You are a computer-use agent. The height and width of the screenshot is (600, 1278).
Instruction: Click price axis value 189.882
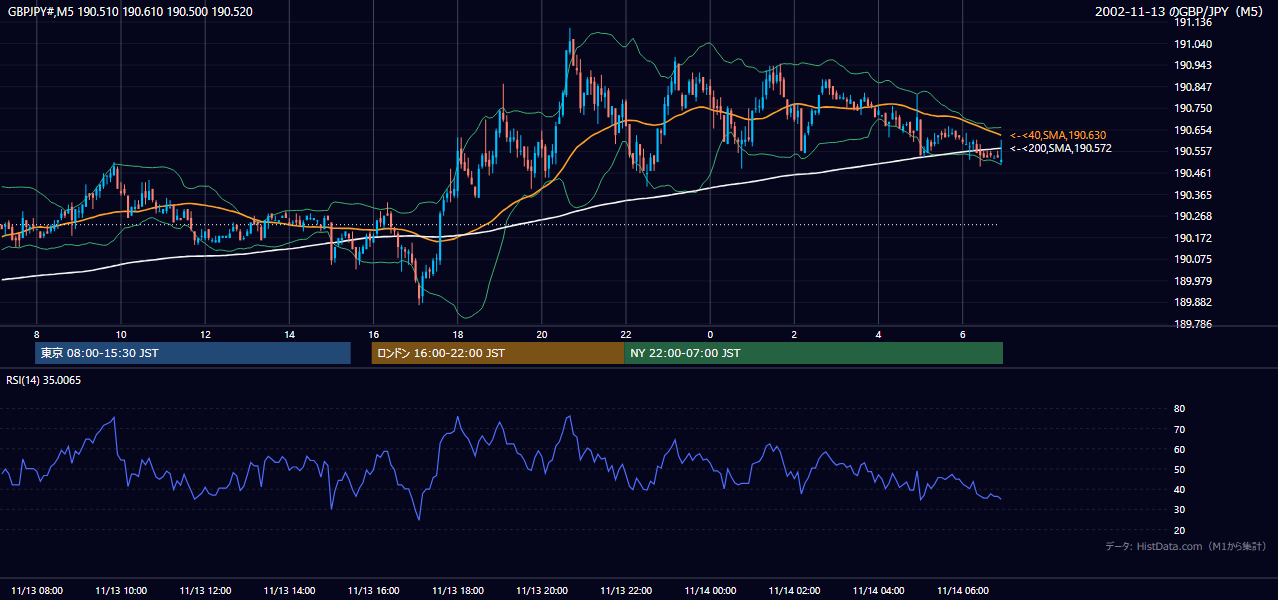(x=1193, y=302)
